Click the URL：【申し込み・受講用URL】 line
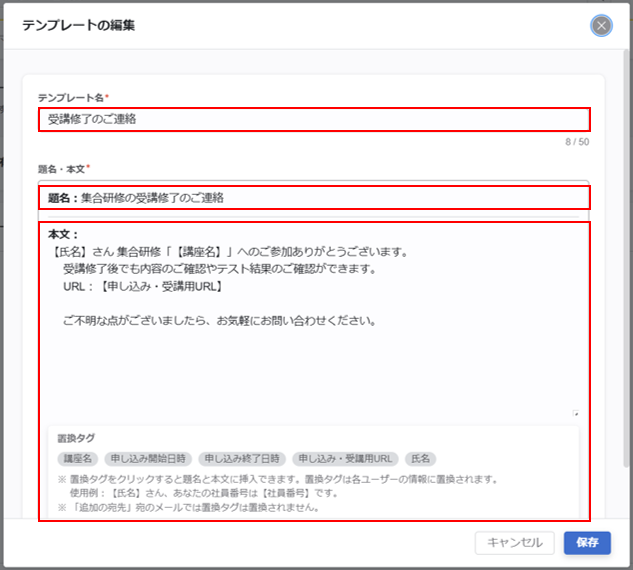 click(143, 287)
